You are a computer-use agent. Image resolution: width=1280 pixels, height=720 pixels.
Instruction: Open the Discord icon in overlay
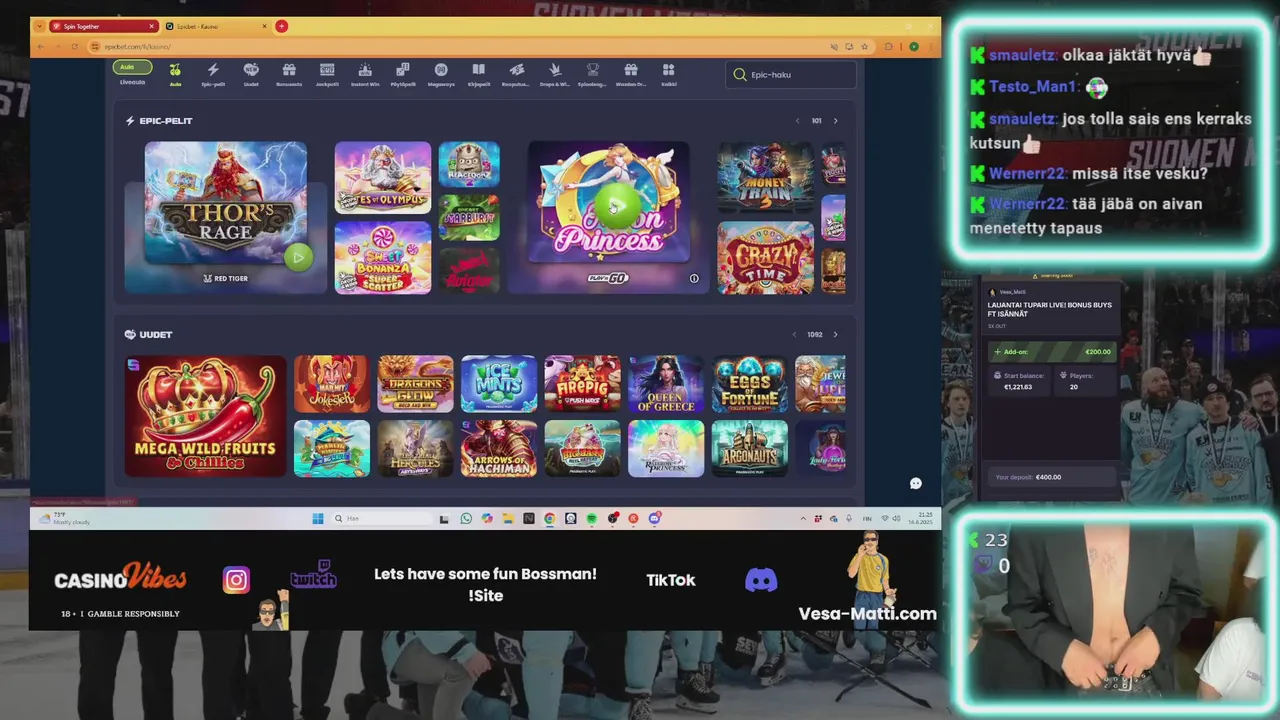[x=761, y=580]
